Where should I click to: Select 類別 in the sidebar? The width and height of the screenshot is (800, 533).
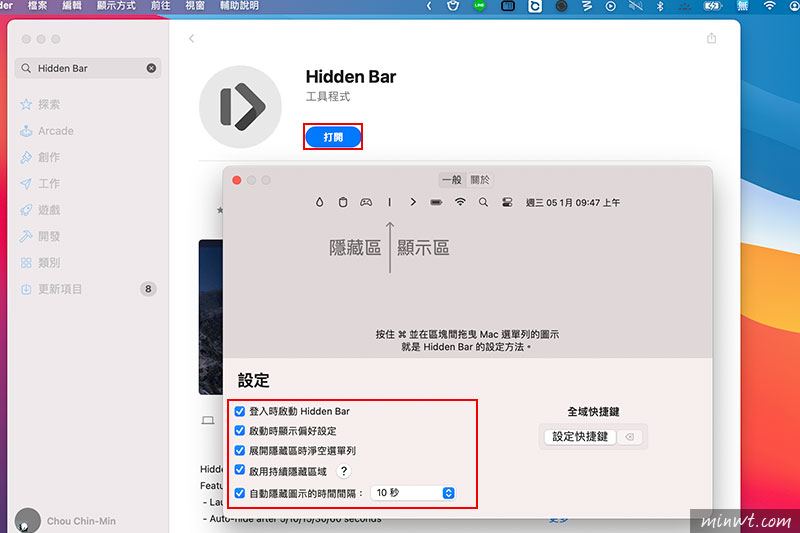[x=40, y=263]
